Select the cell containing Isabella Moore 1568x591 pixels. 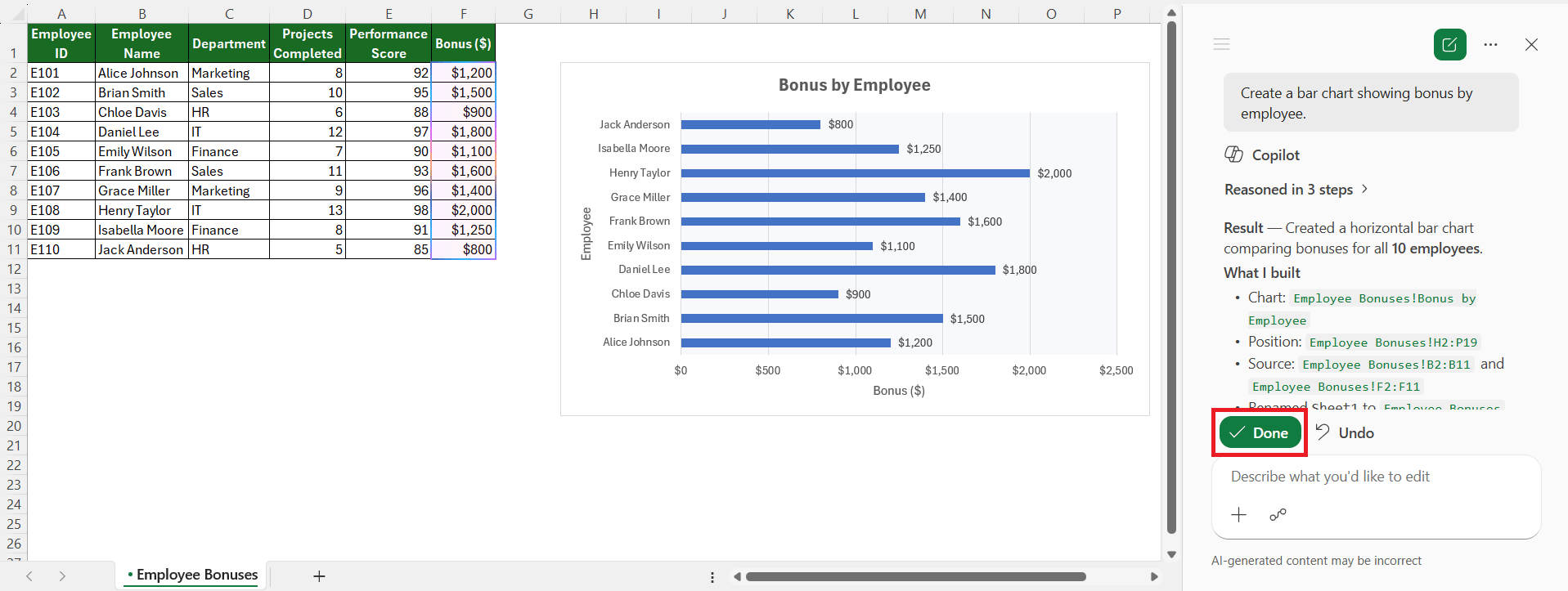(142, 230)
